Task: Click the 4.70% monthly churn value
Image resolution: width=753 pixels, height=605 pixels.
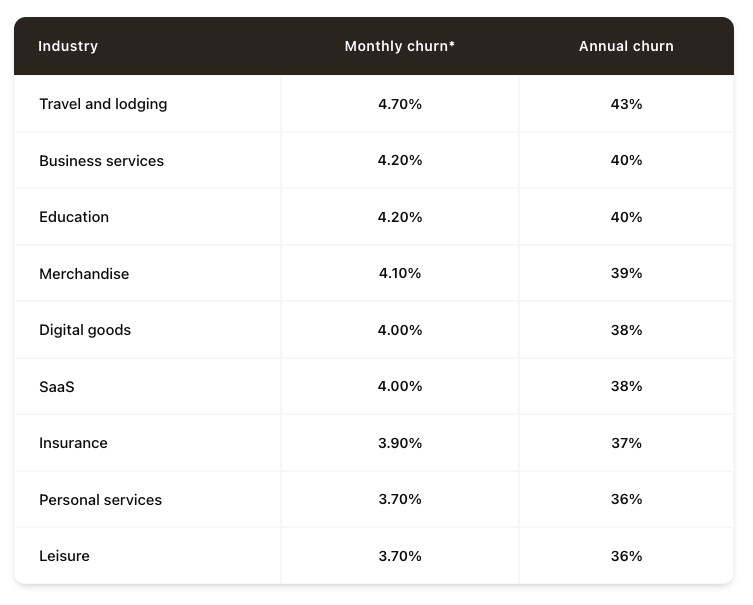Action: pyautogui.click(x=400, y=104)
